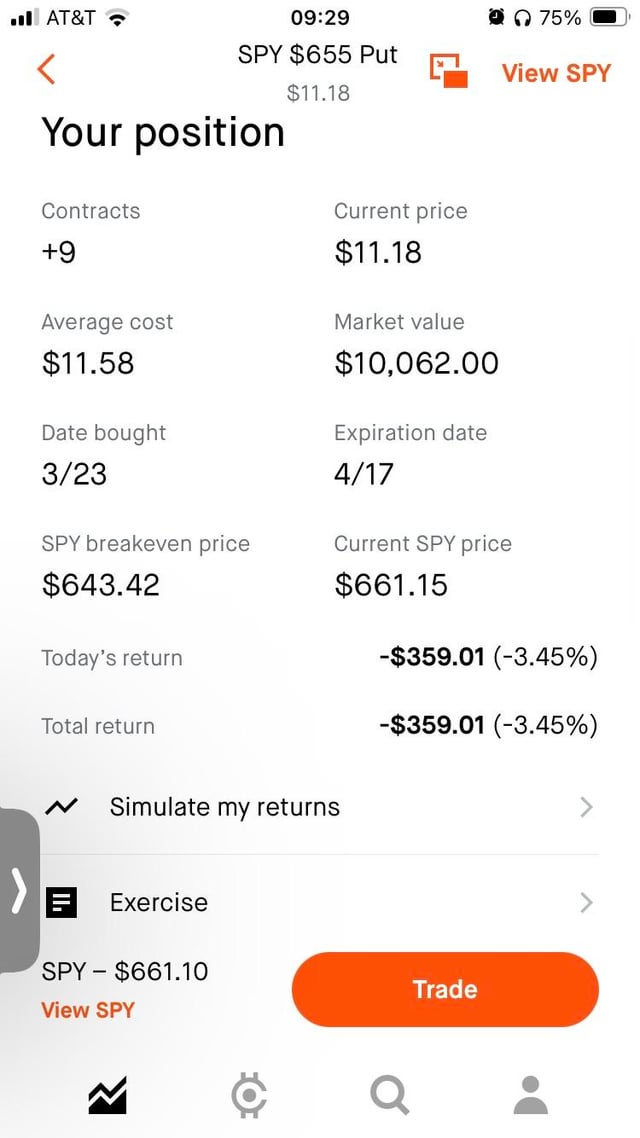Open the search magnifier tab
The image size is (640, 1138).
pos(389,1096)
